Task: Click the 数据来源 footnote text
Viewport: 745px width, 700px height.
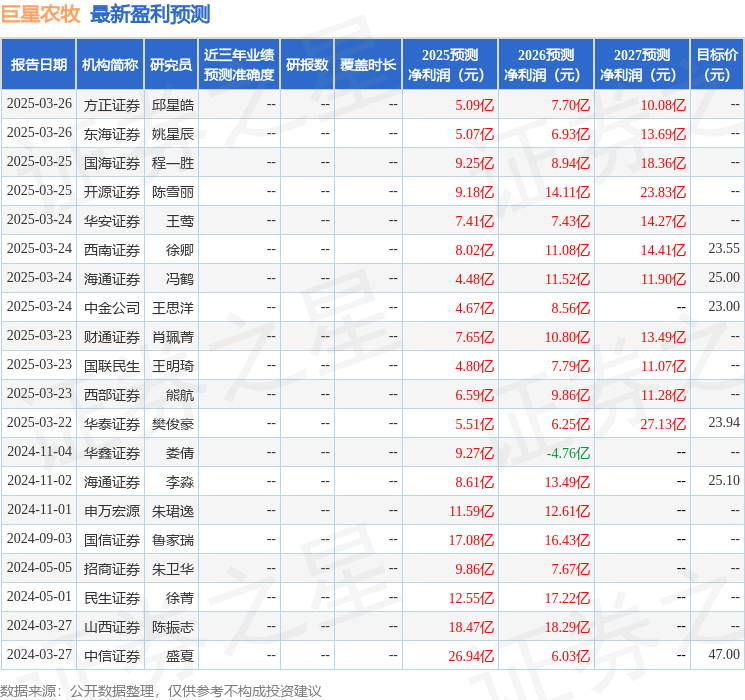Action: coord(160,690)
